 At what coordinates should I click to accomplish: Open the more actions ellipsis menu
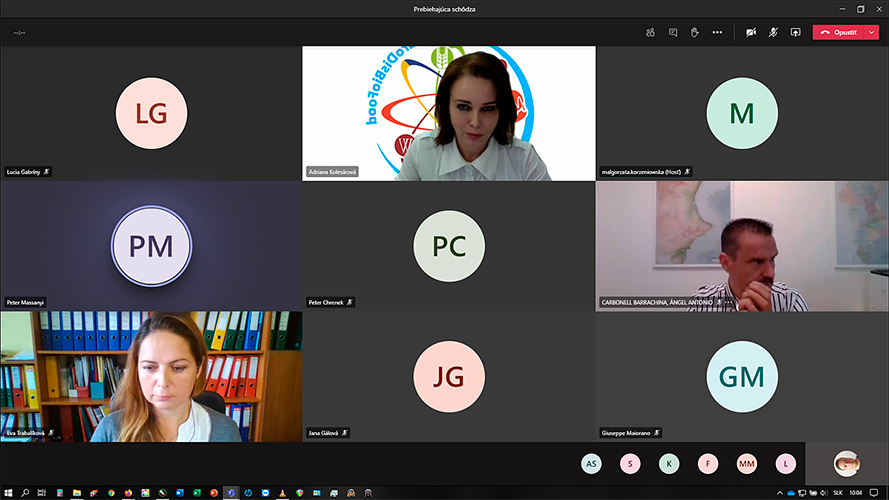[717, 32]
